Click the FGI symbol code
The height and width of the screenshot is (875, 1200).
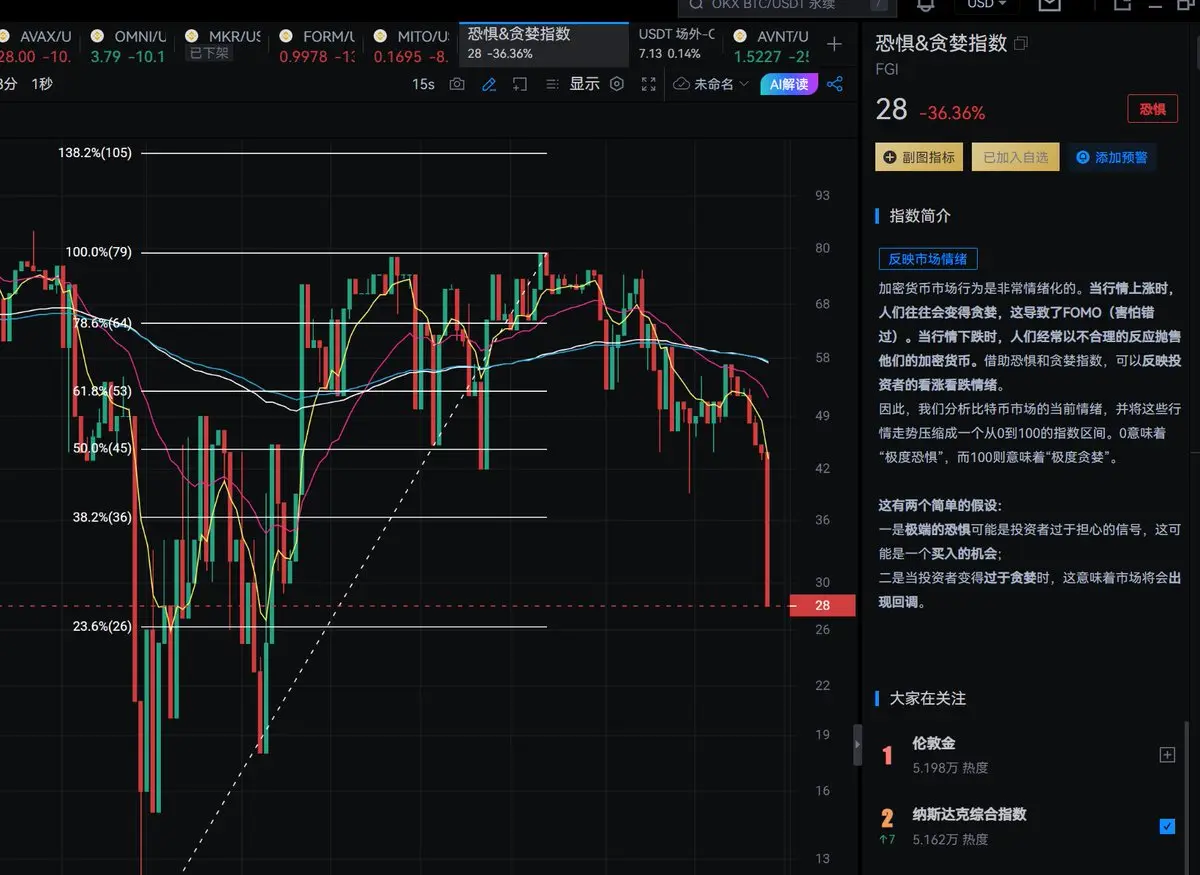(887, 68)
